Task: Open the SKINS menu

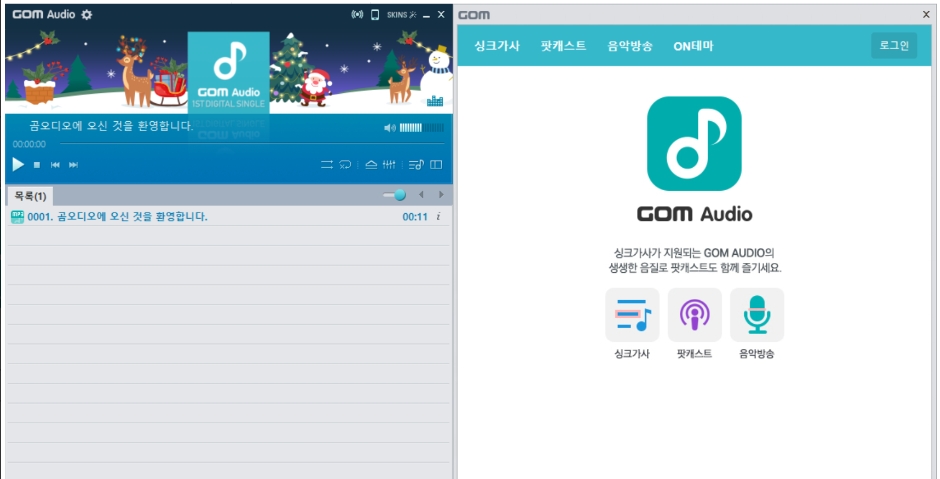Action: tap(401, 14)
